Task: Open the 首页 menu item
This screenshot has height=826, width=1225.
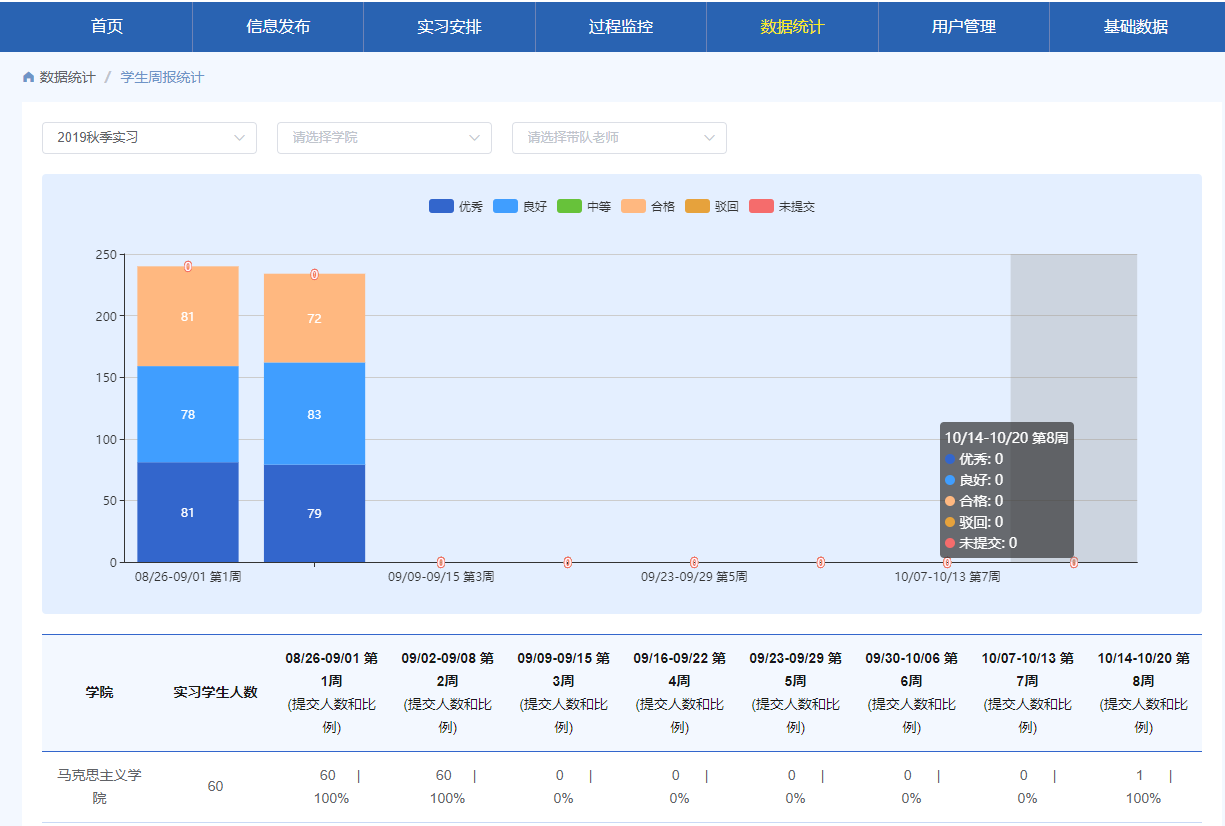Action: (x=107, y=27)
